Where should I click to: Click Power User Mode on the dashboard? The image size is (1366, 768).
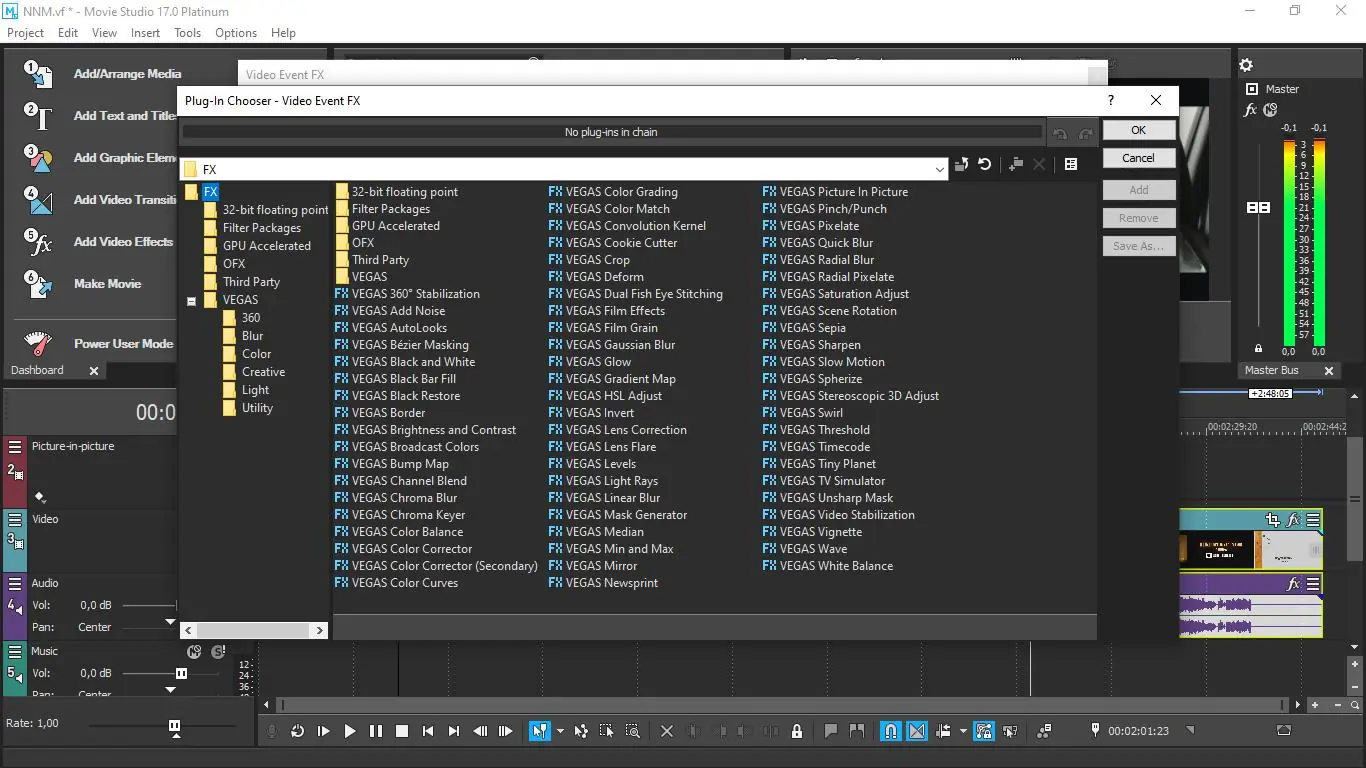[x=123, y=344]
